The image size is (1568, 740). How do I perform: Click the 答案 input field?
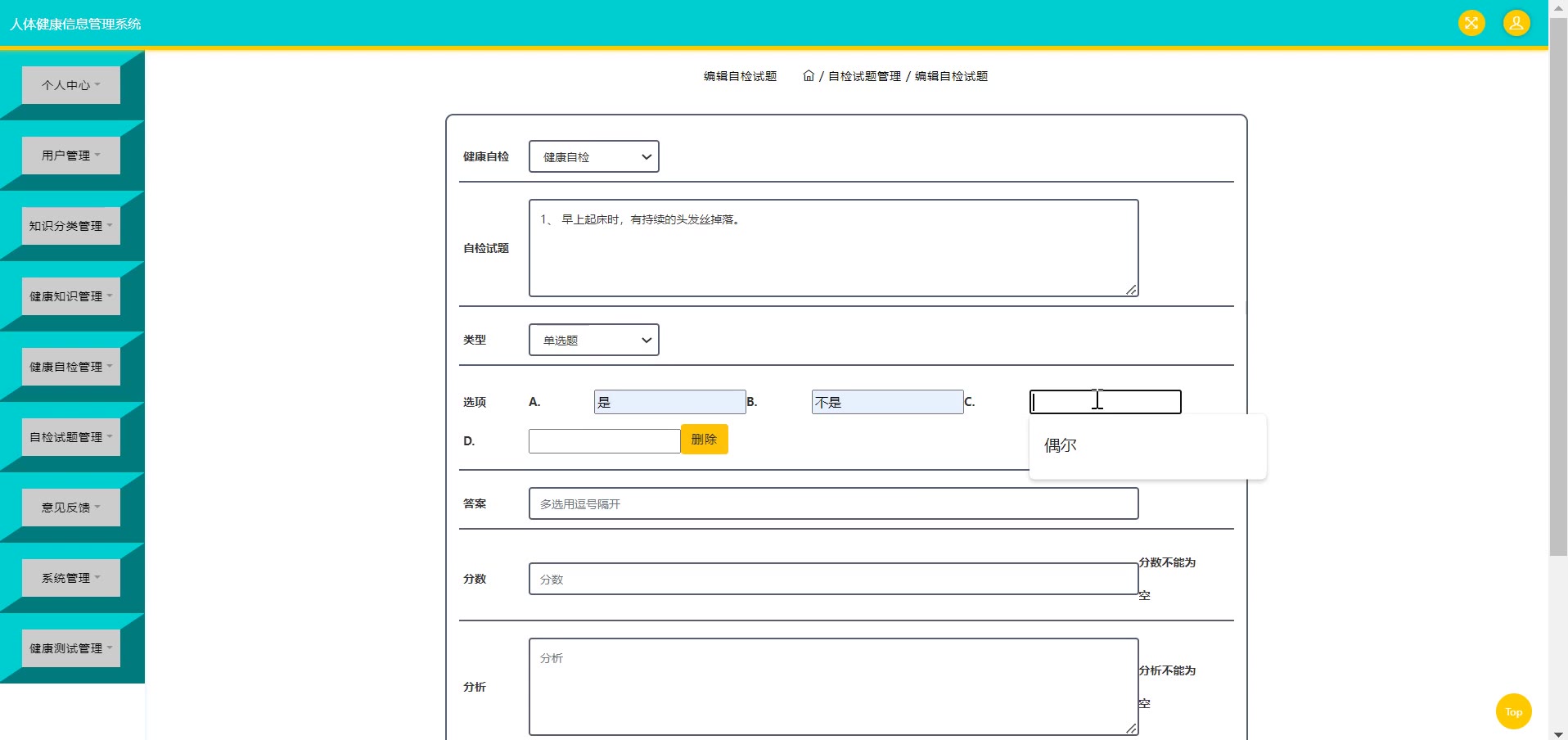pyautogui.click(x=833, y=503)
